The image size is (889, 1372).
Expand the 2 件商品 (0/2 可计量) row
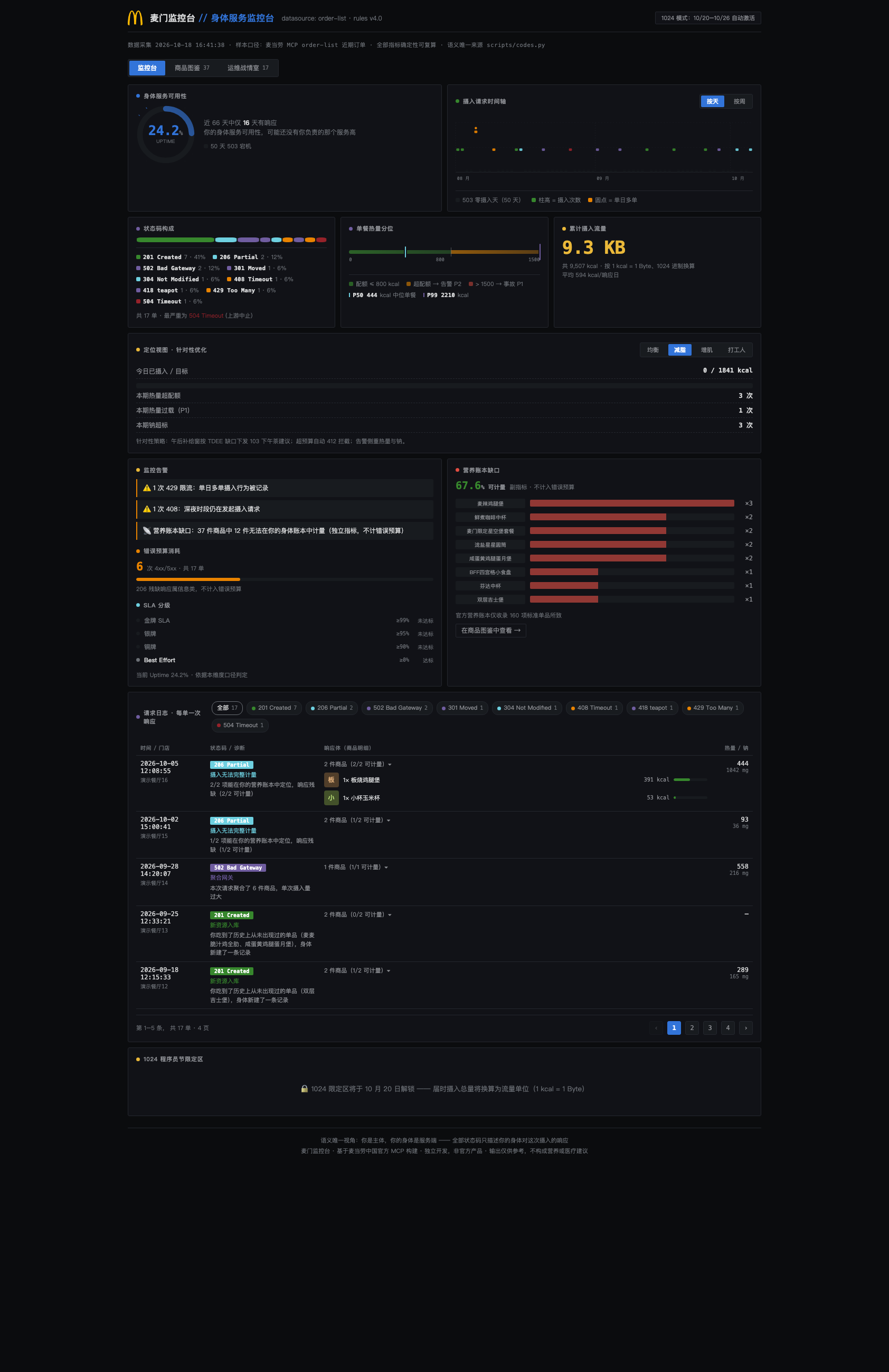(x=358, y=914)
